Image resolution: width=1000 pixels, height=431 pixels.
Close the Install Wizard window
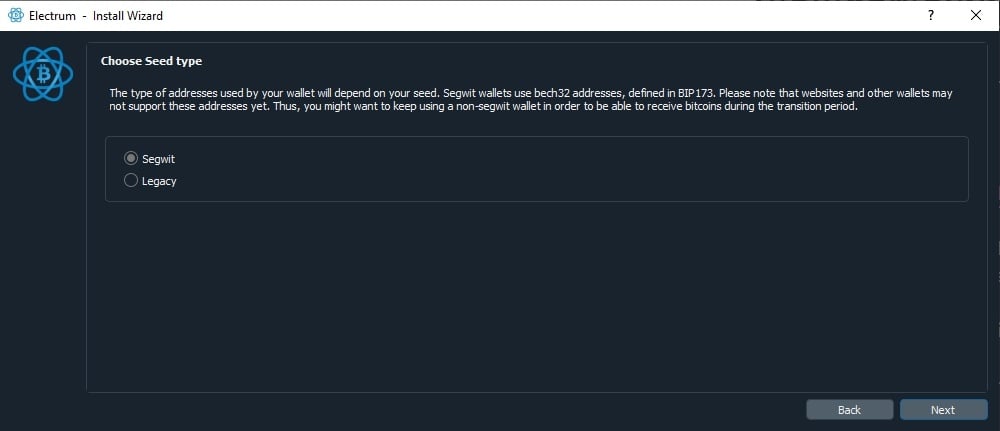point(975,15)
